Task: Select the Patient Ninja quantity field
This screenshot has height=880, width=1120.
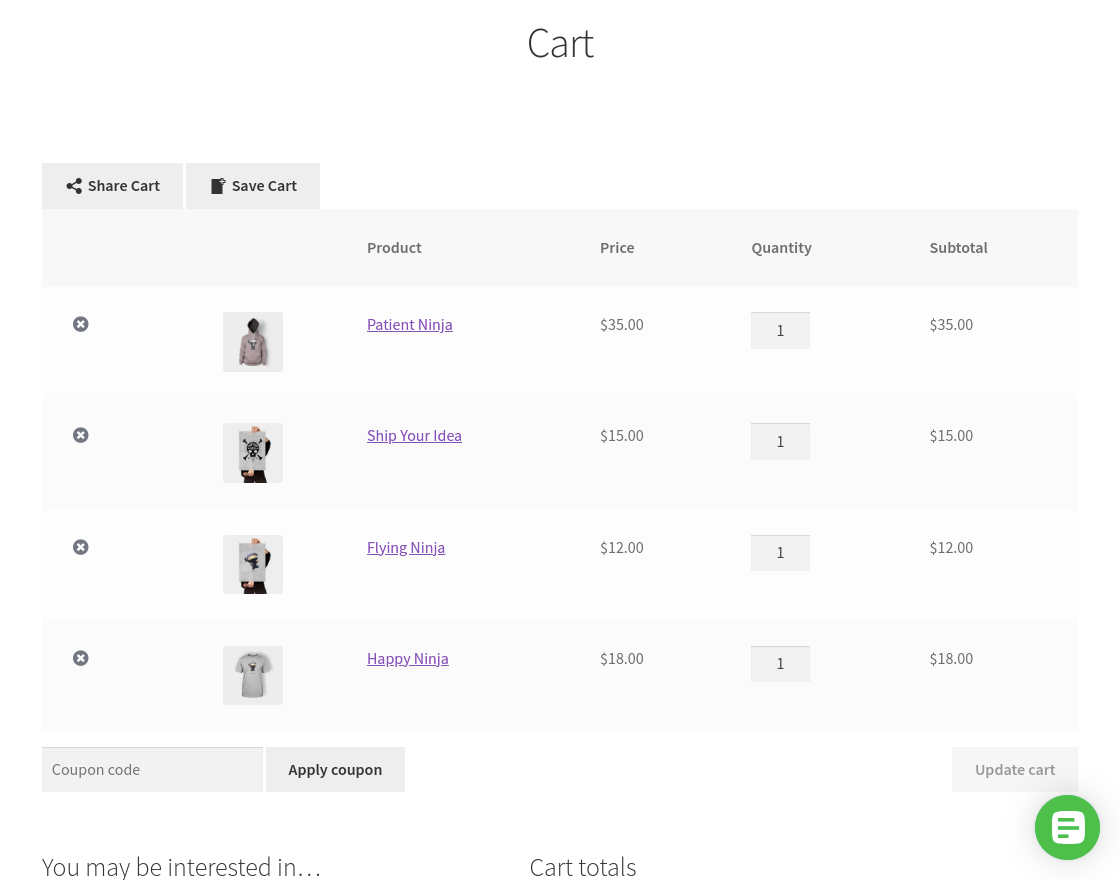Action: click(x=780, y=330)
